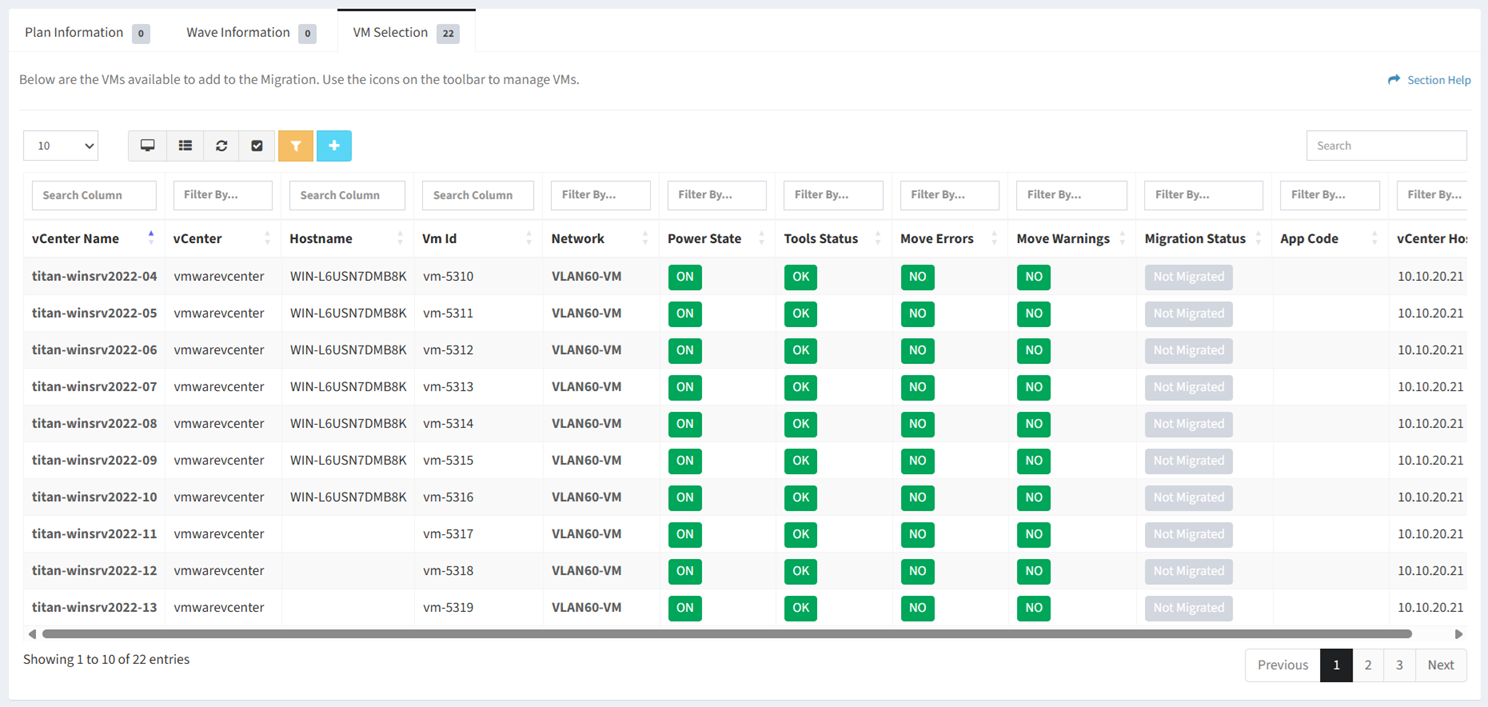Click the blue plus add button
1488x707 pixels.
click(334, 146)
